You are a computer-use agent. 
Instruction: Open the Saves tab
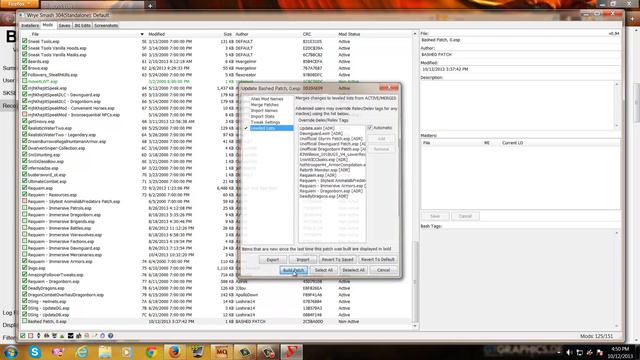64,25
